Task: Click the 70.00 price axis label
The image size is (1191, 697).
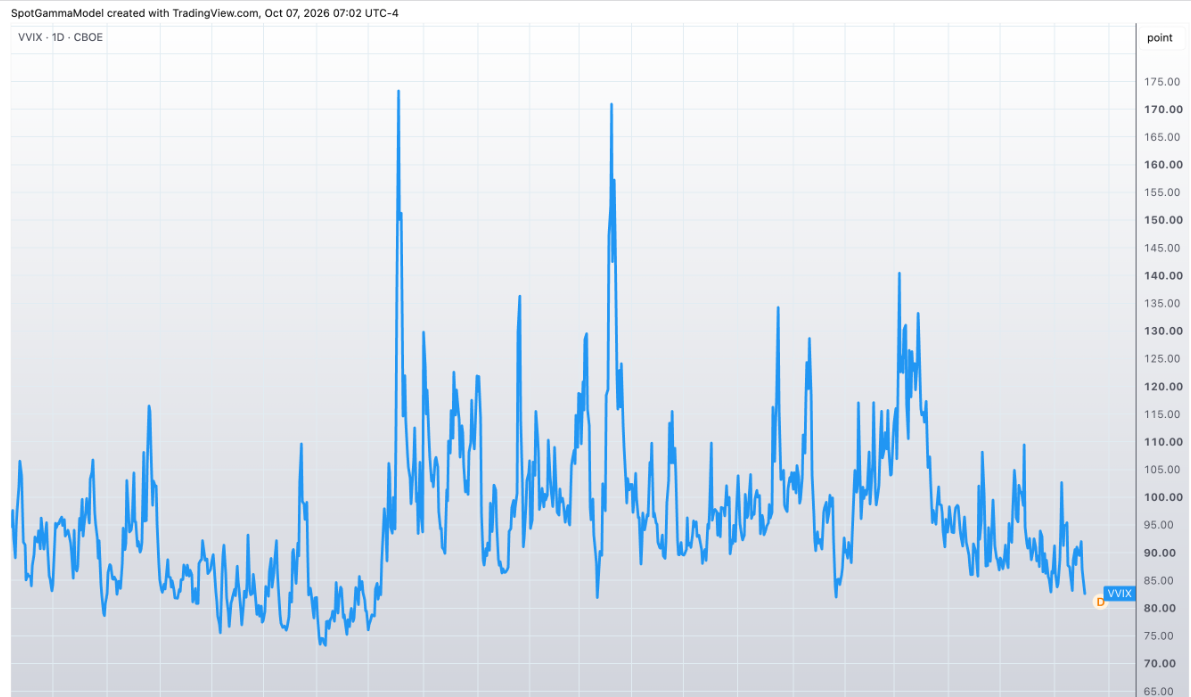Action: 1160,664
